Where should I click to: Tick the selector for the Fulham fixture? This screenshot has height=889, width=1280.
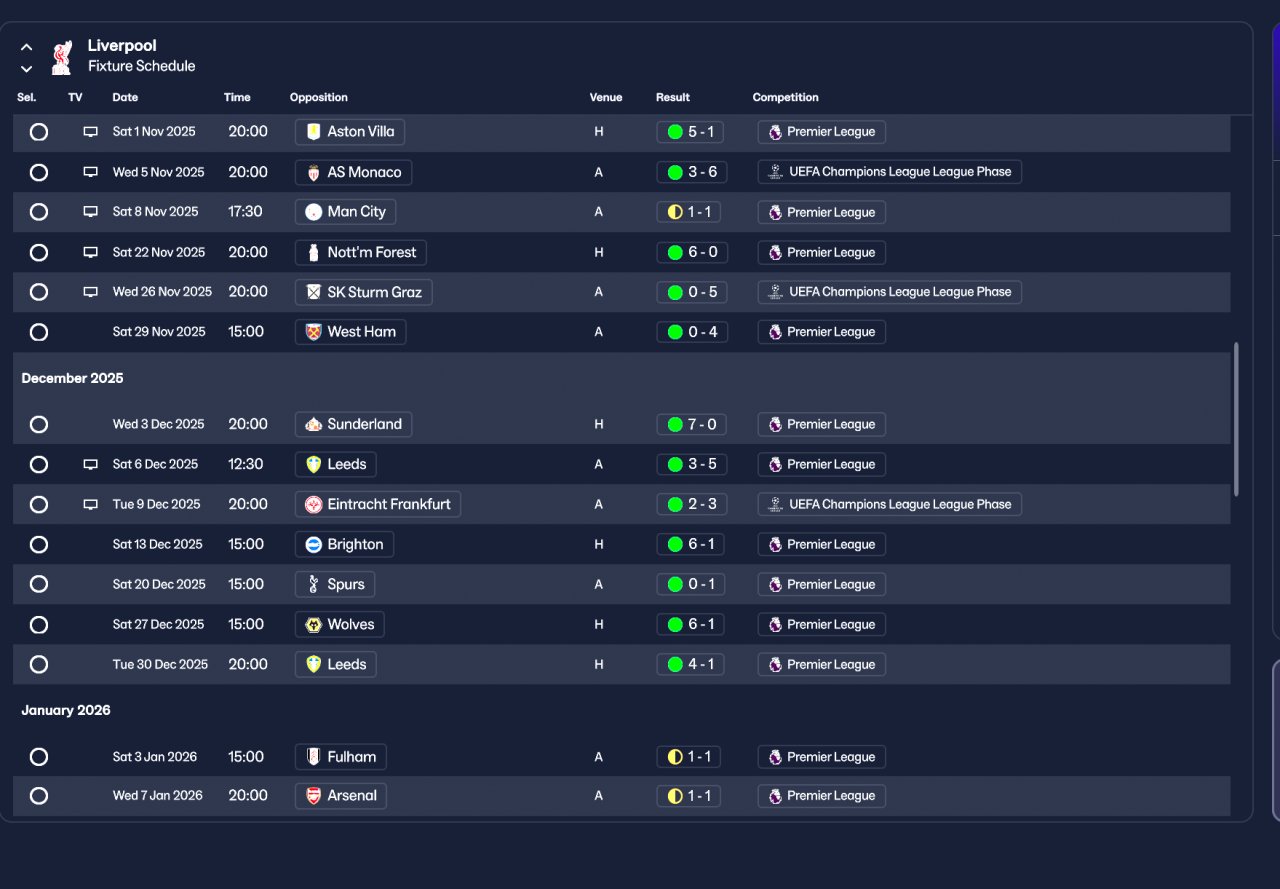(x=39, y=757)
